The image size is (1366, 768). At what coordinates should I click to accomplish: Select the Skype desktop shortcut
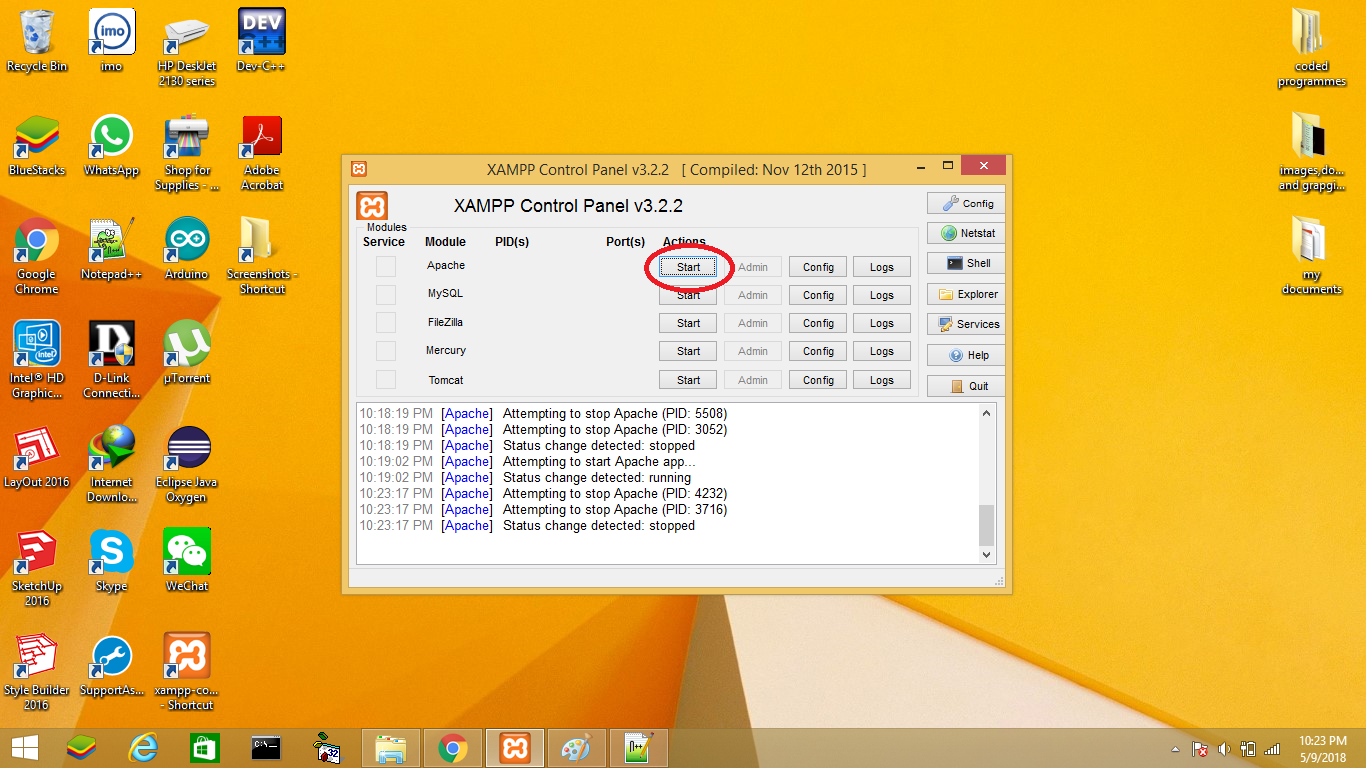tap(111, 560)
